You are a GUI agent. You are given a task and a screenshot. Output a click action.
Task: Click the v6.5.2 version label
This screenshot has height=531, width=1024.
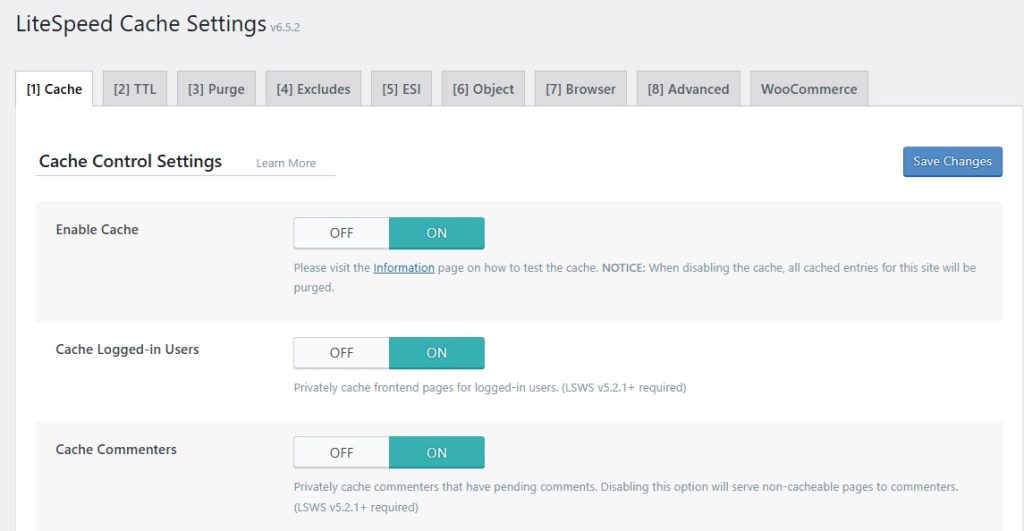point(285,27)
